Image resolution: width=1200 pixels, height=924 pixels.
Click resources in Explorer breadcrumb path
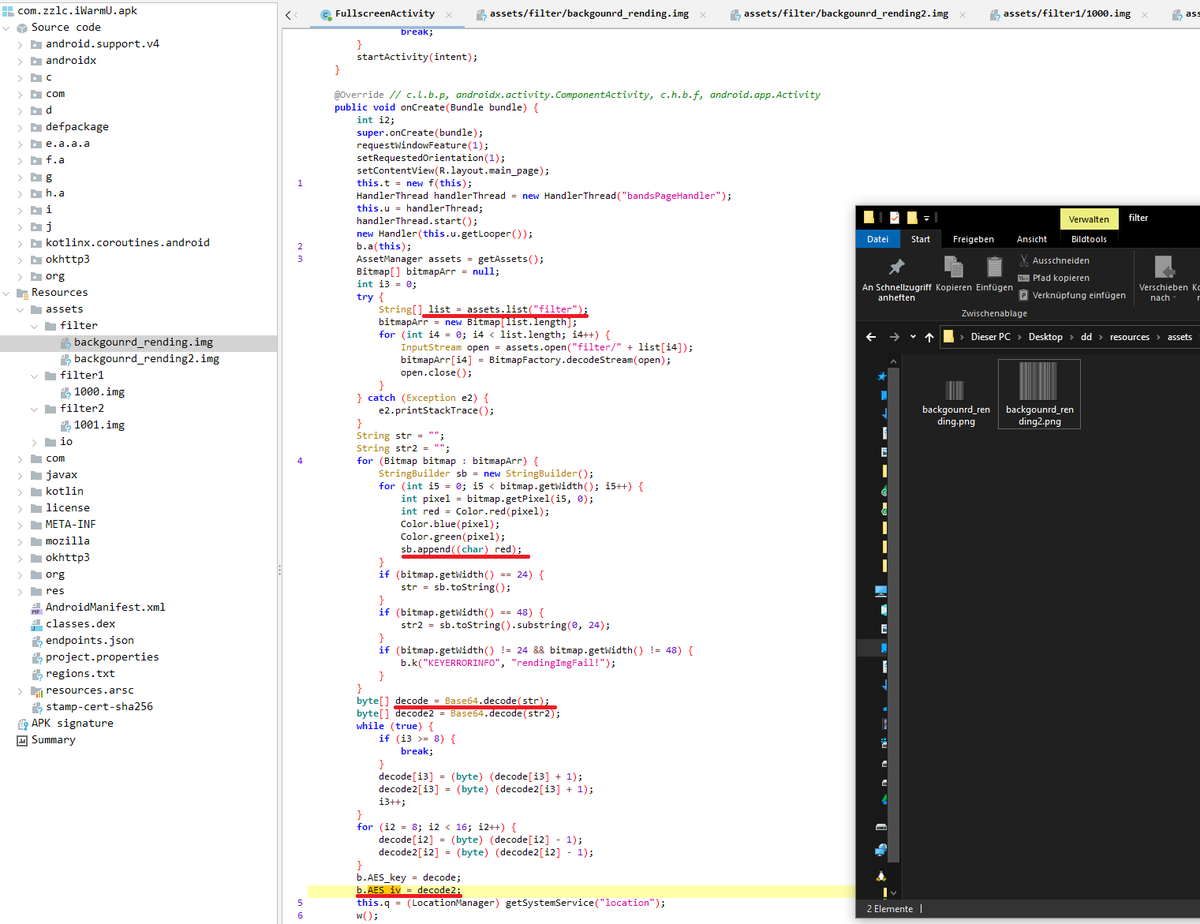pyautogui.click(x=1131, y=337)
